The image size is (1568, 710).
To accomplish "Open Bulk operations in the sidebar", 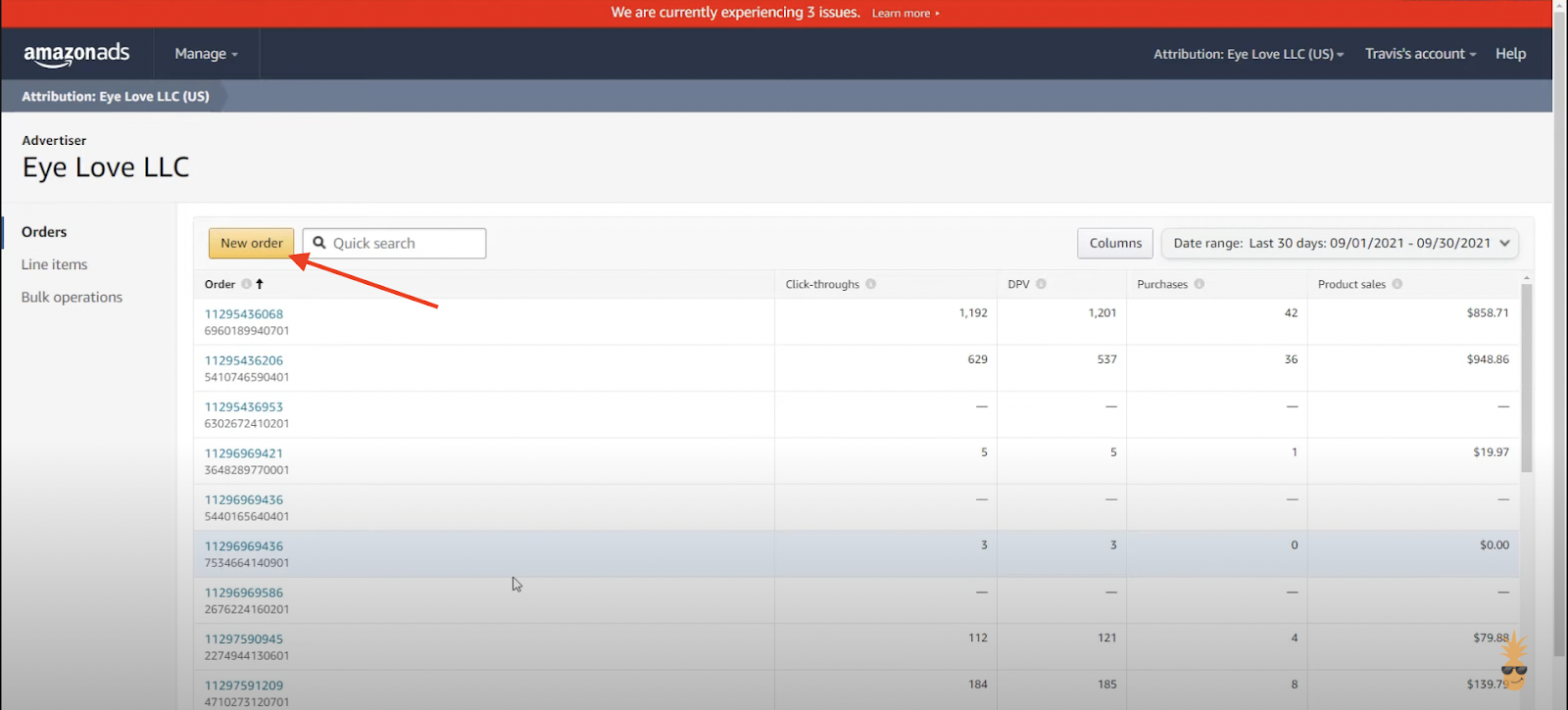I will (72, 297).
